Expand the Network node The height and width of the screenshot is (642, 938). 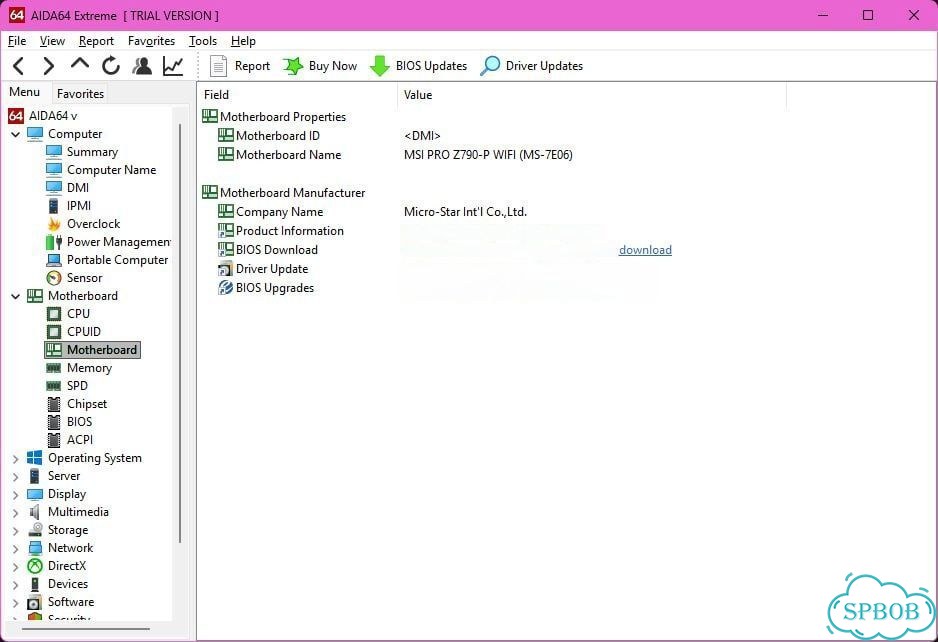pyautogui.click(x=16, y=549)
